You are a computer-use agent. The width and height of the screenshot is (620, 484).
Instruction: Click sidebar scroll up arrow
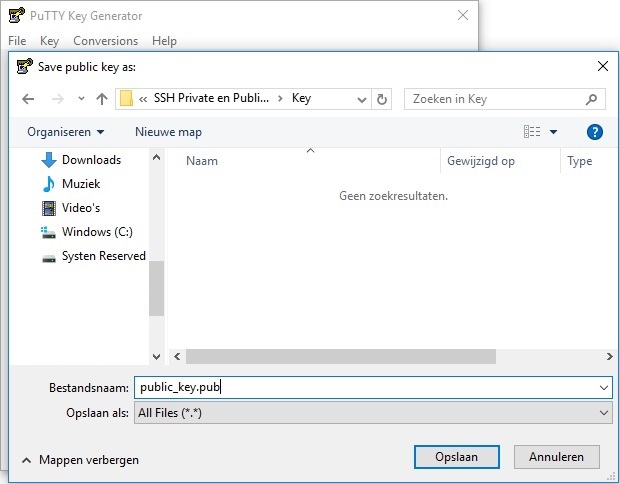click(x=157, y=157)
